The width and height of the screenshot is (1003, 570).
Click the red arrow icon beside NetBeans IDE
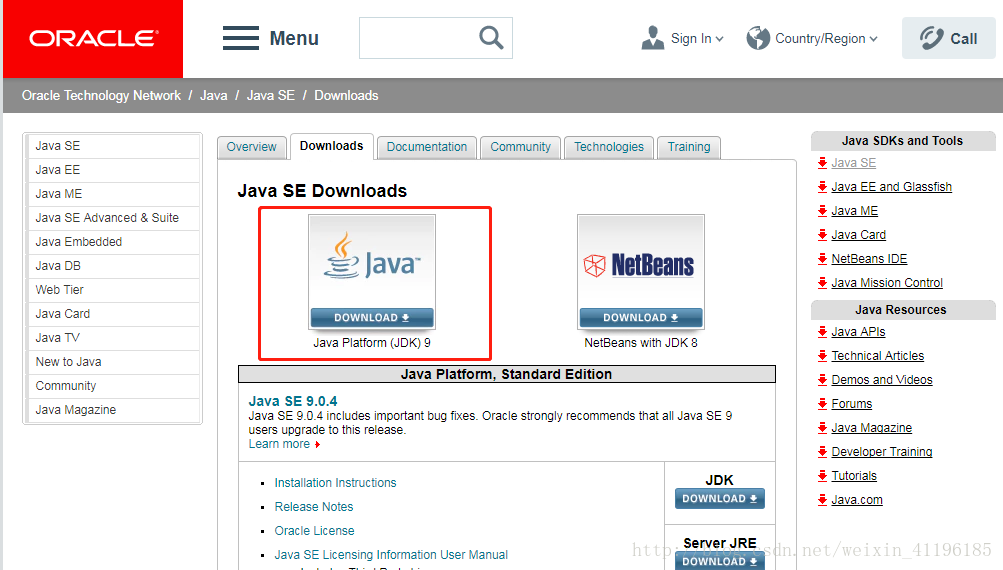[x=822, y=258]
